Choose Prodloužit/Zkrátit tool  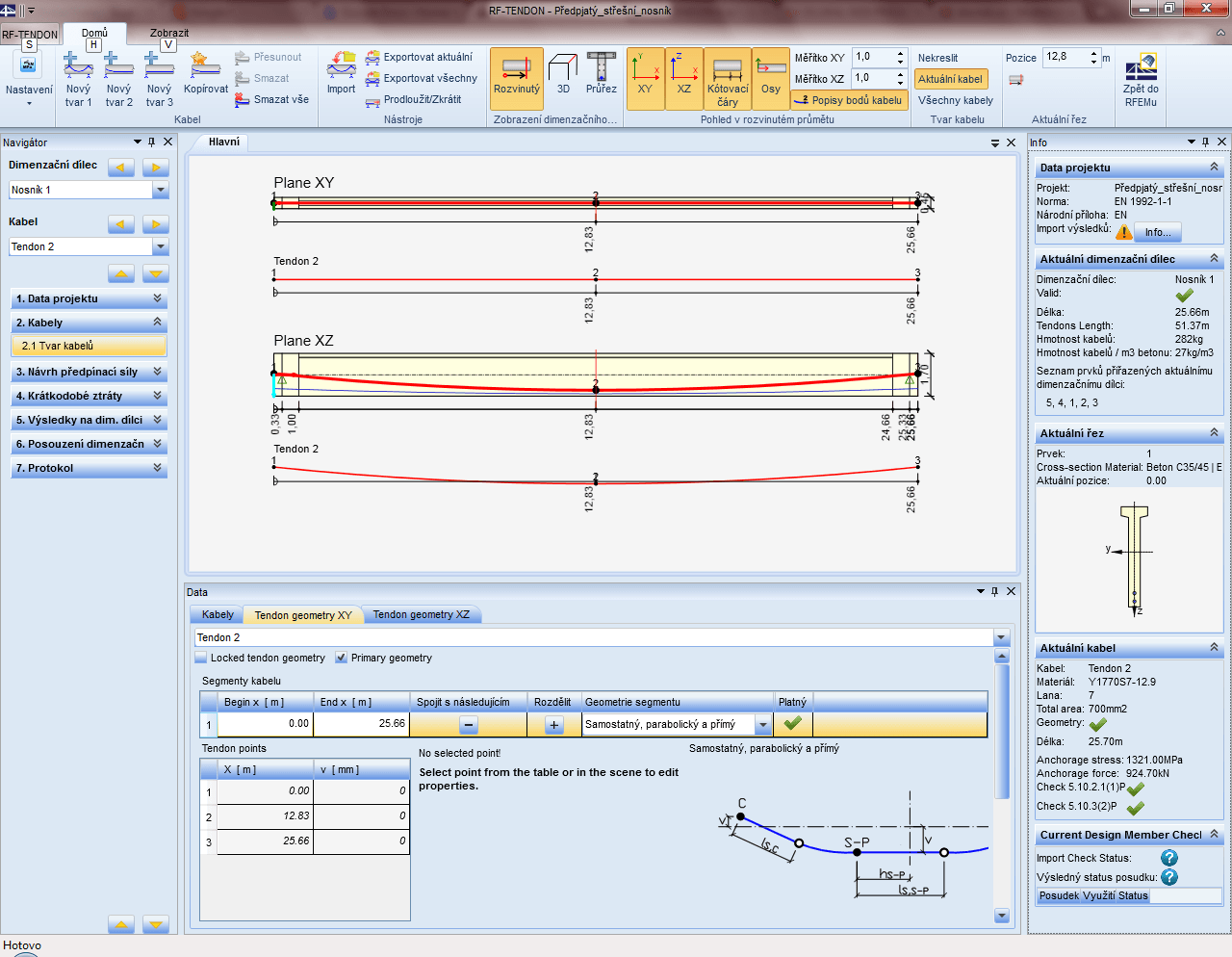[414, 100]
